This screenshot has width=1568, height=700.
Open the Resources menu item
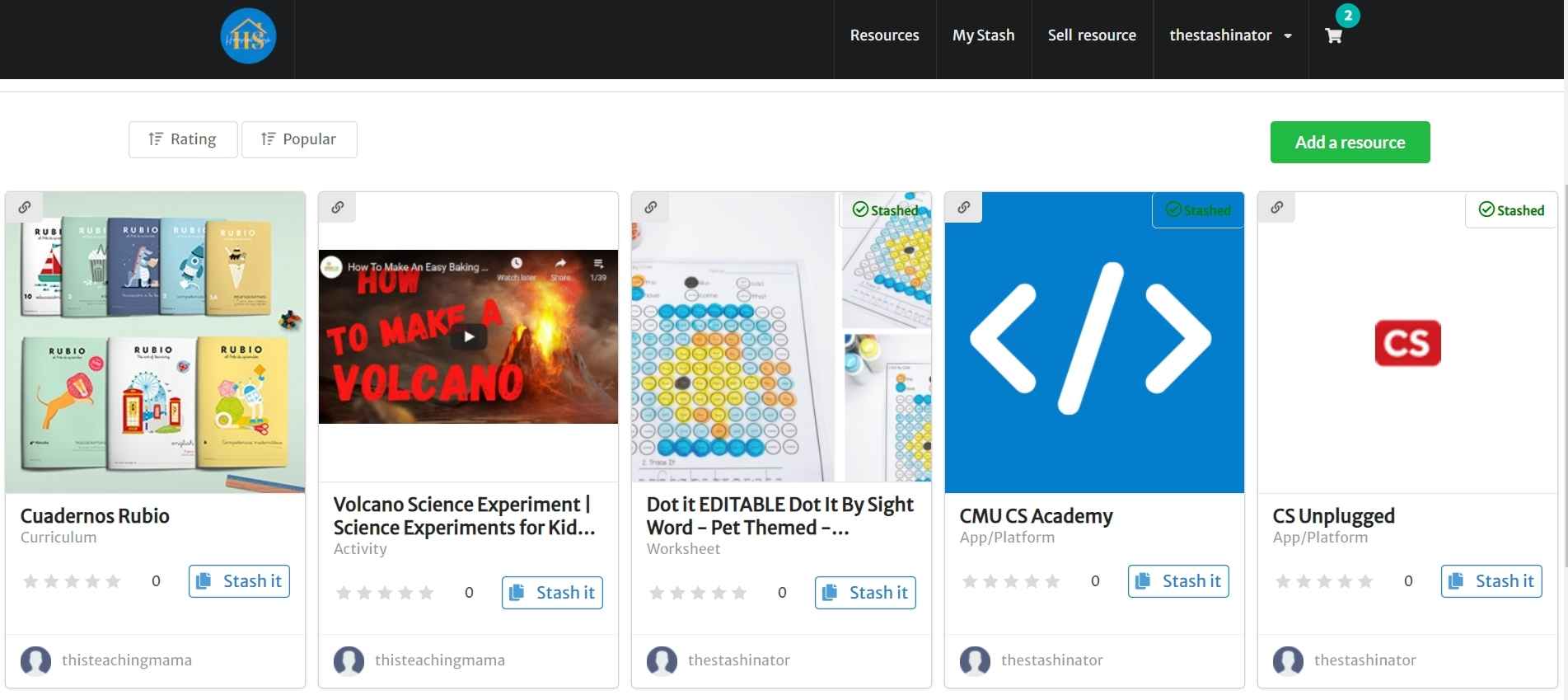point(884,35)
